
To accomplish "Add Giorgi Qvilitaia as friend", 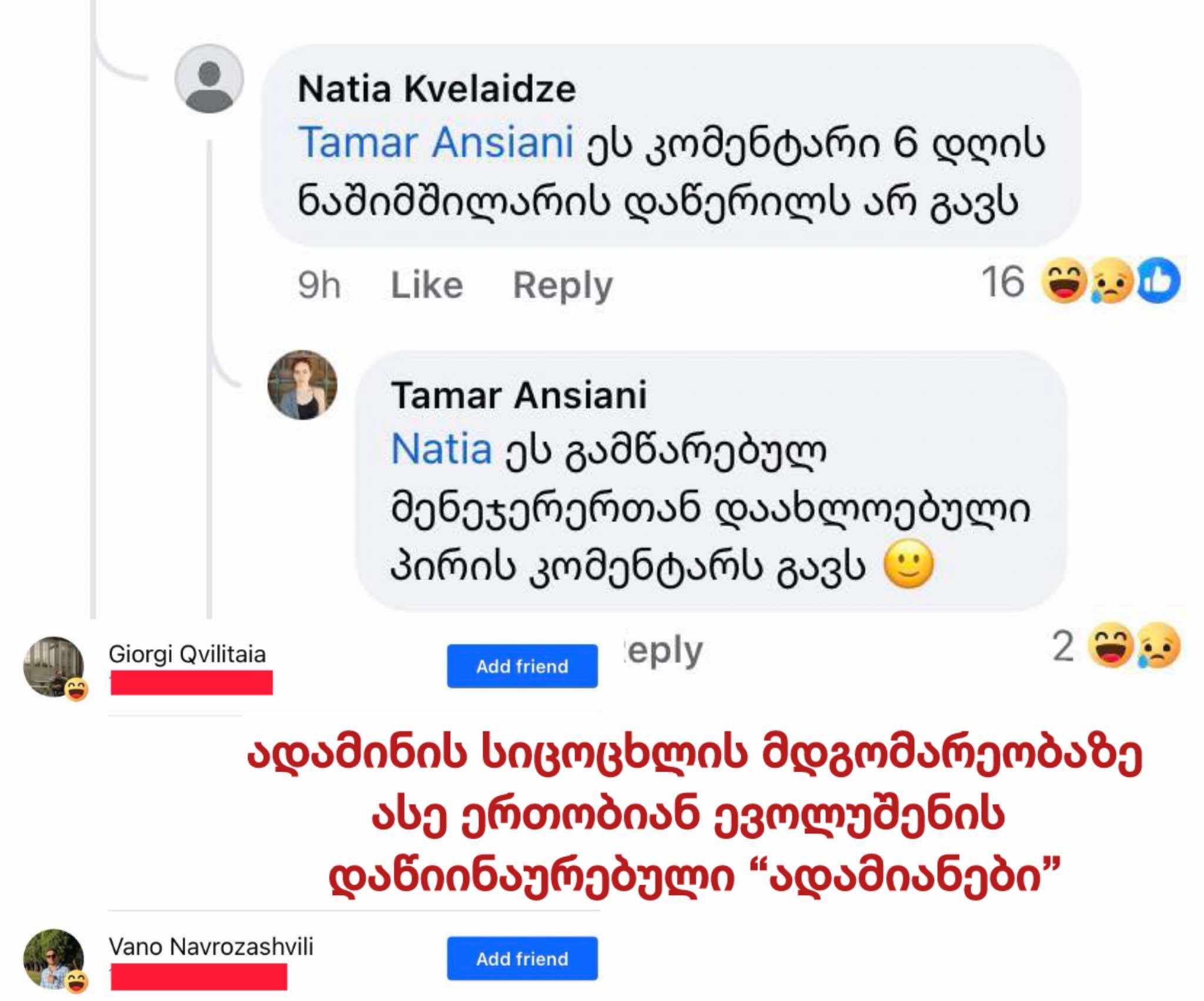I will click(522, 666).
